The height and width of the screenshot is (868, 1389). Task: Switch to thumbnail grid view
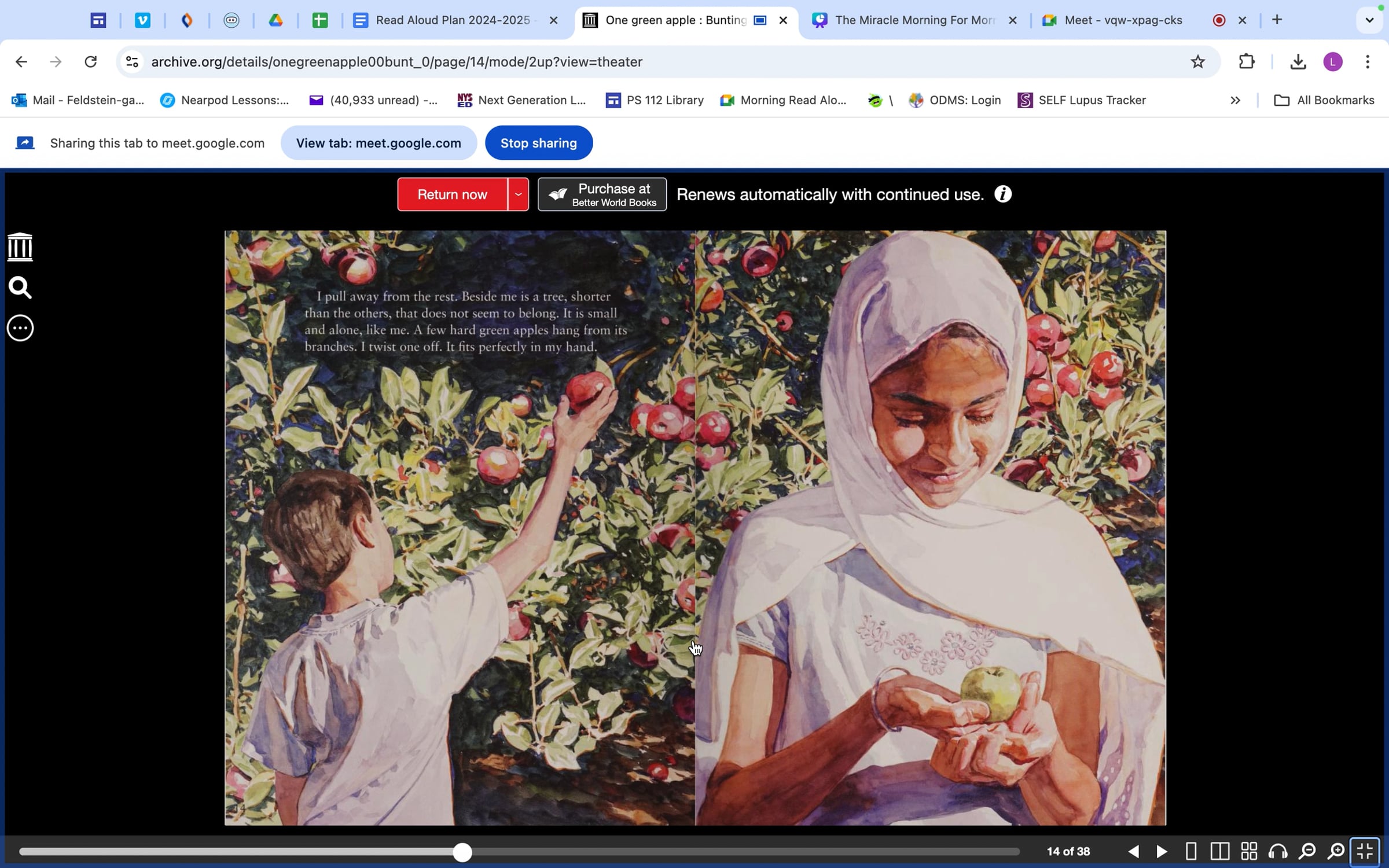[1249, 851]
